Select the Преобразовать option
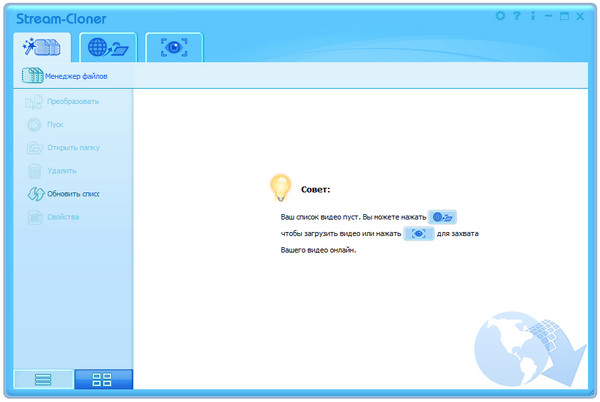 tap(73, 102)
